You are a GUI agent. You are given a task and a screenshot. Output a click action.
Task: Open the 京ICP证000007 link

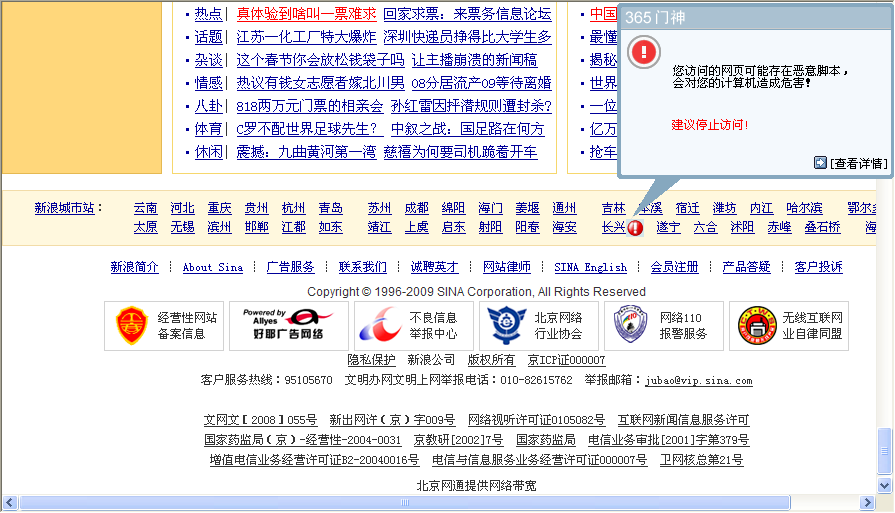point(566,360)
